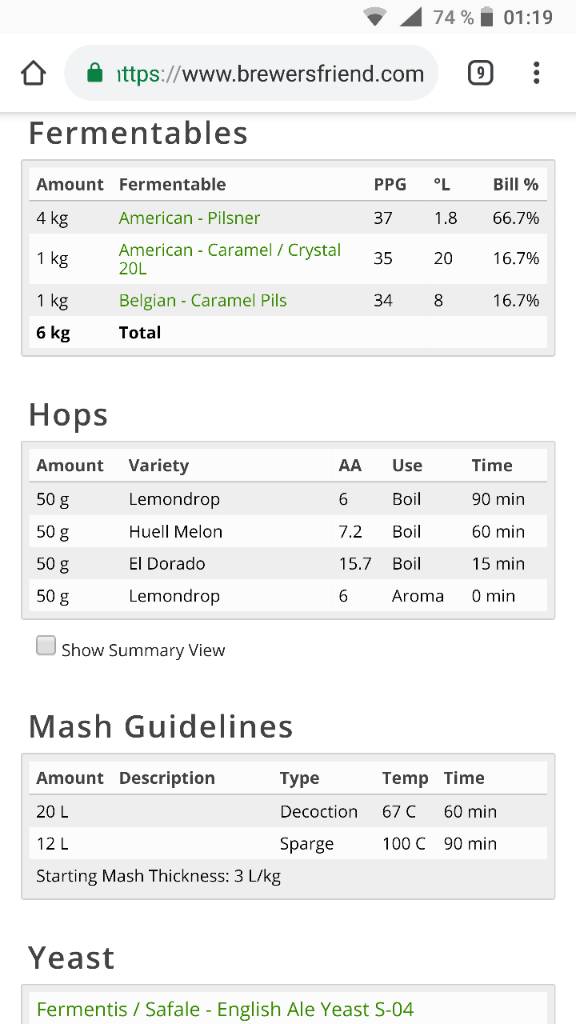Tap the green padlock security icon

pos(95,72)
